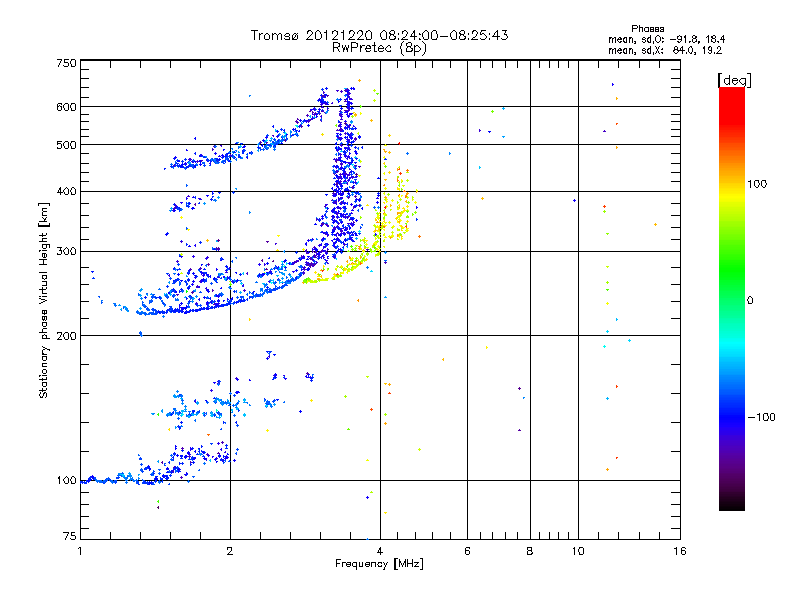The height and width of the screenshot is (600, 800).
Task: Click the black bottom of the phase colorbar
Action: pyautogui.click(x=732, y=503)
